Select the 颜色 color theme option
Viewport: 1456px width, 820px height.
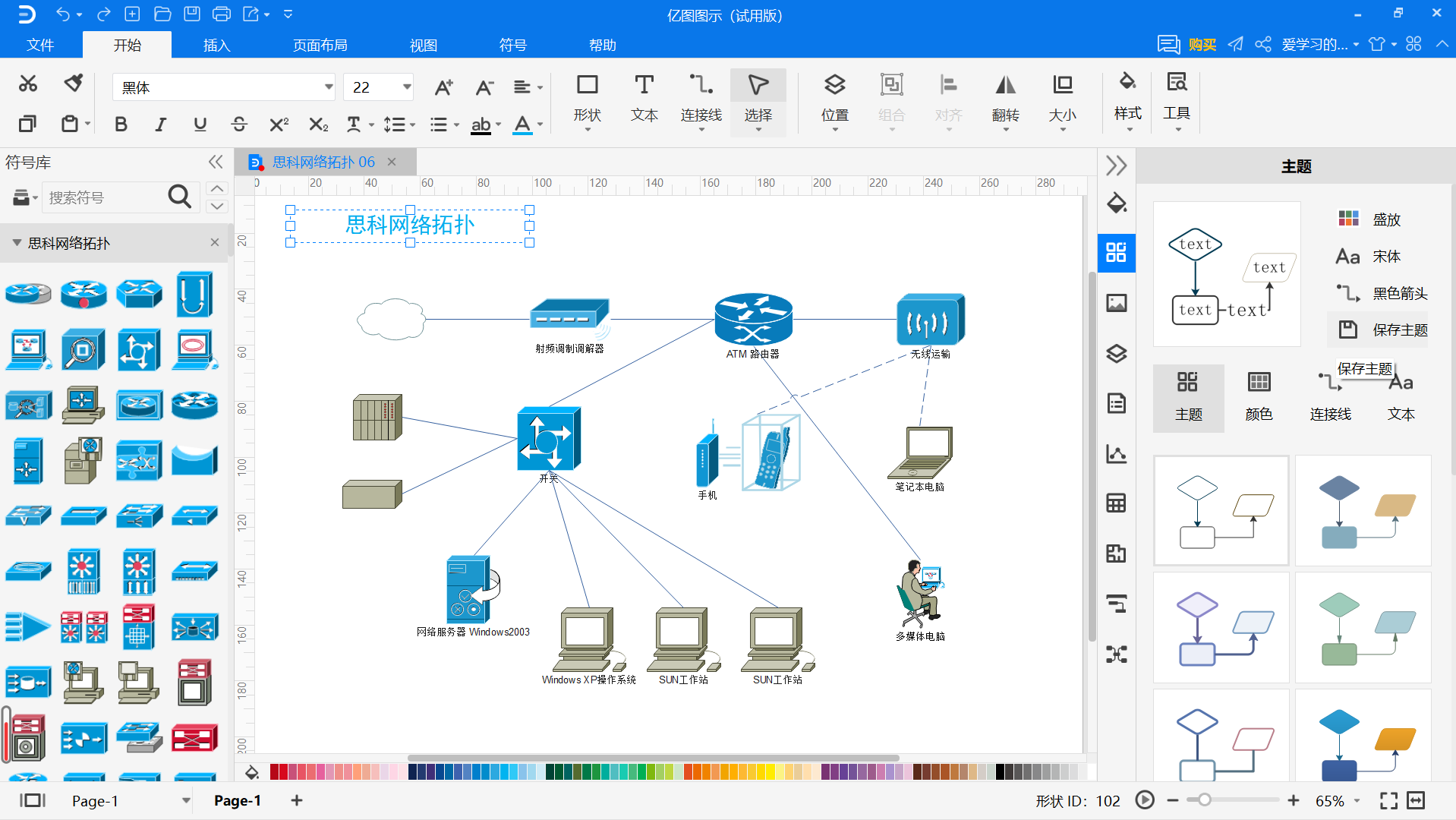[x=1259, y=397]
